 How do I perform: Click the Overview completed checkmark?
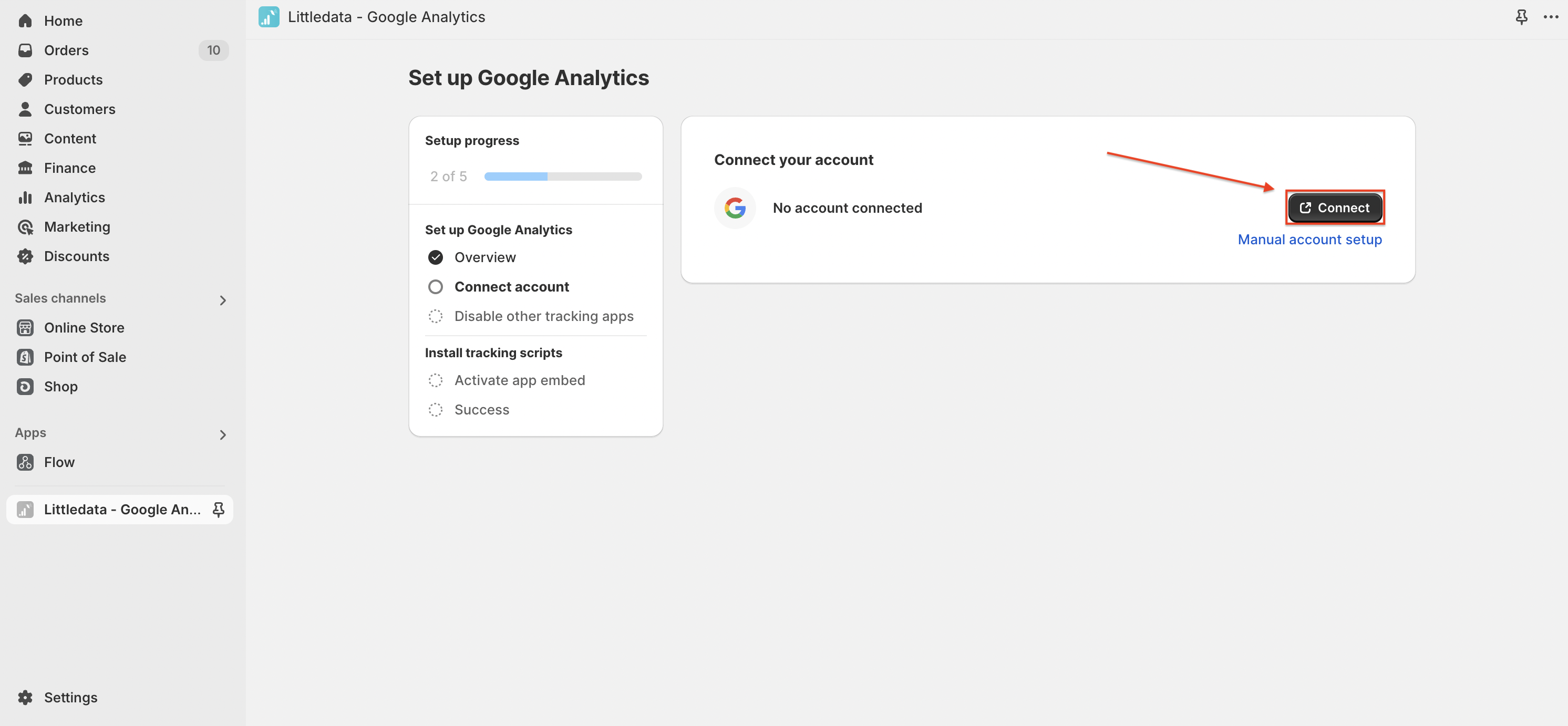click(x=435, y=257)
